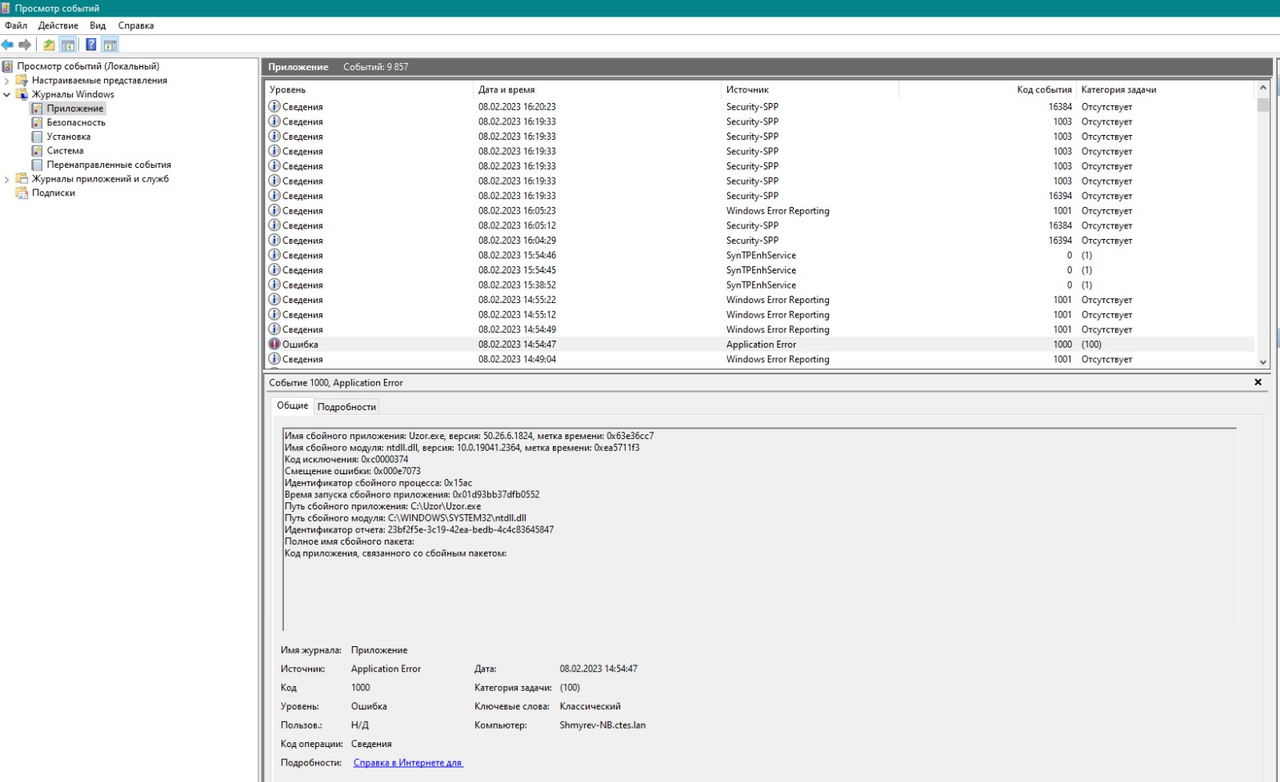This screenshot has width=1280, height=782.
Task: Open the Вид menu
Action: 98,25
